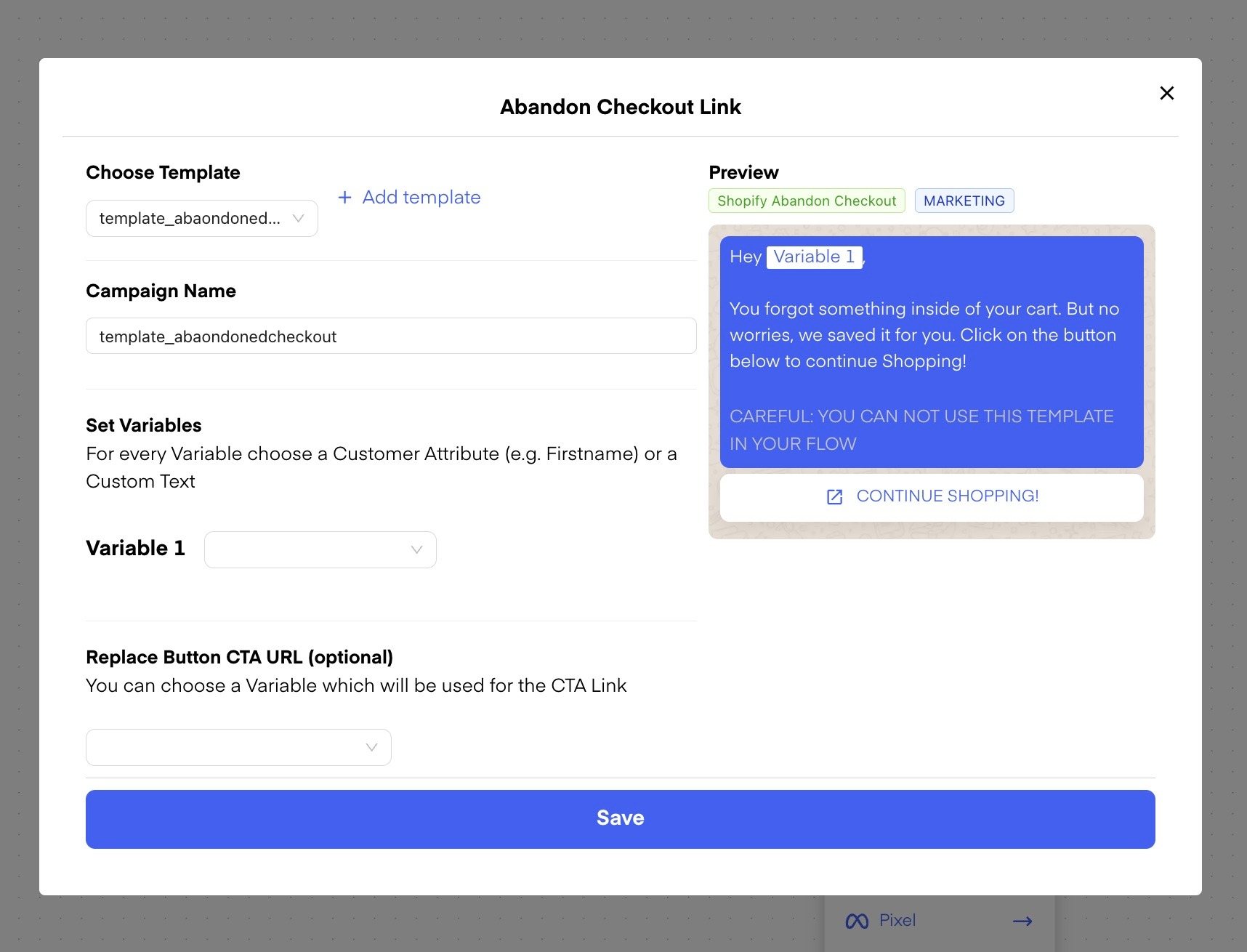Click the plus icon beside Add template
Image resolution: width=1247 pixels, height=952 pixels.
[x=345, y=198]
